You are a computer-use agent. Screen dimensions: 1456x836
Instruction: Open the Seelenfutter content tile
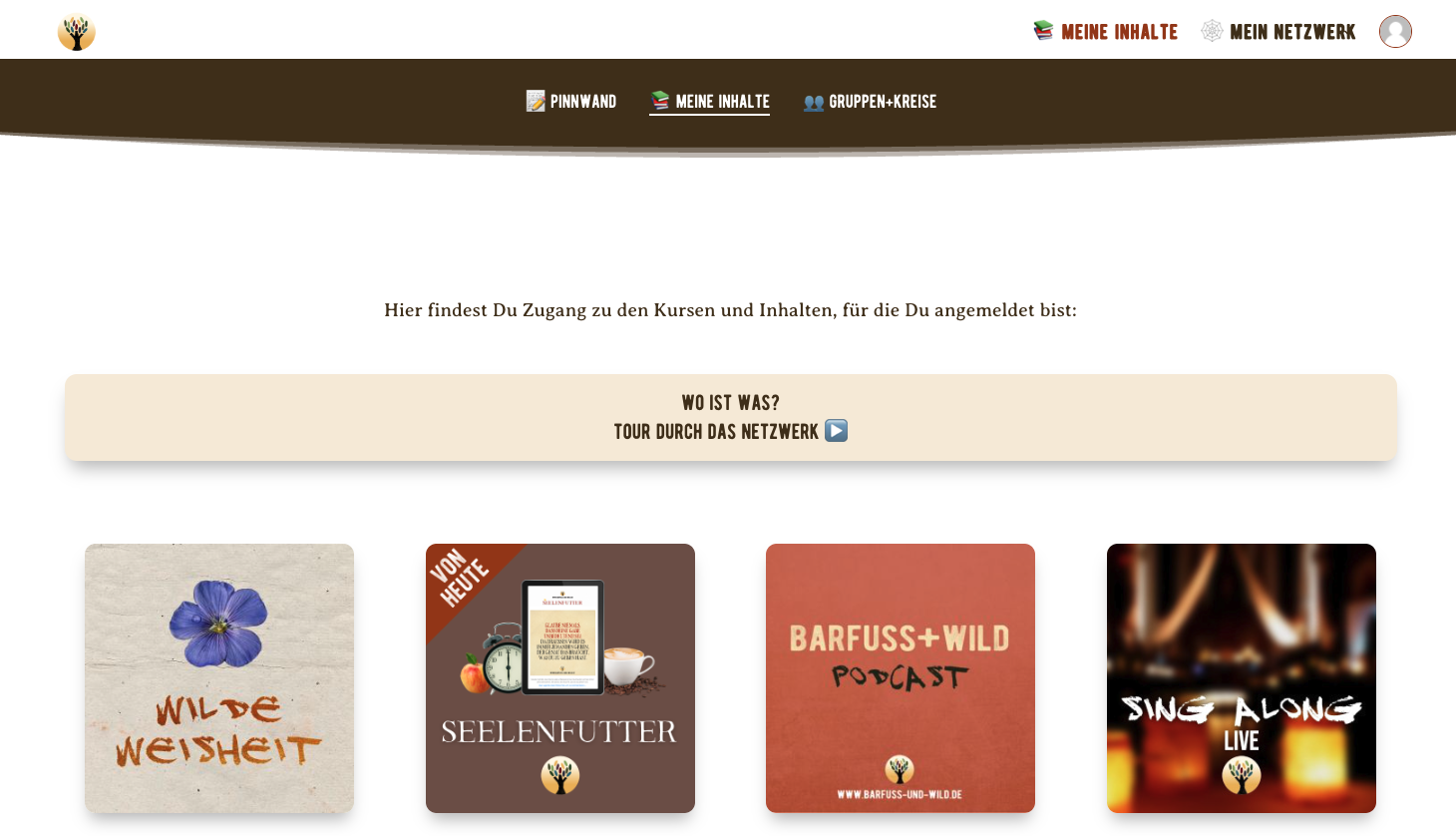pos(560,678)
